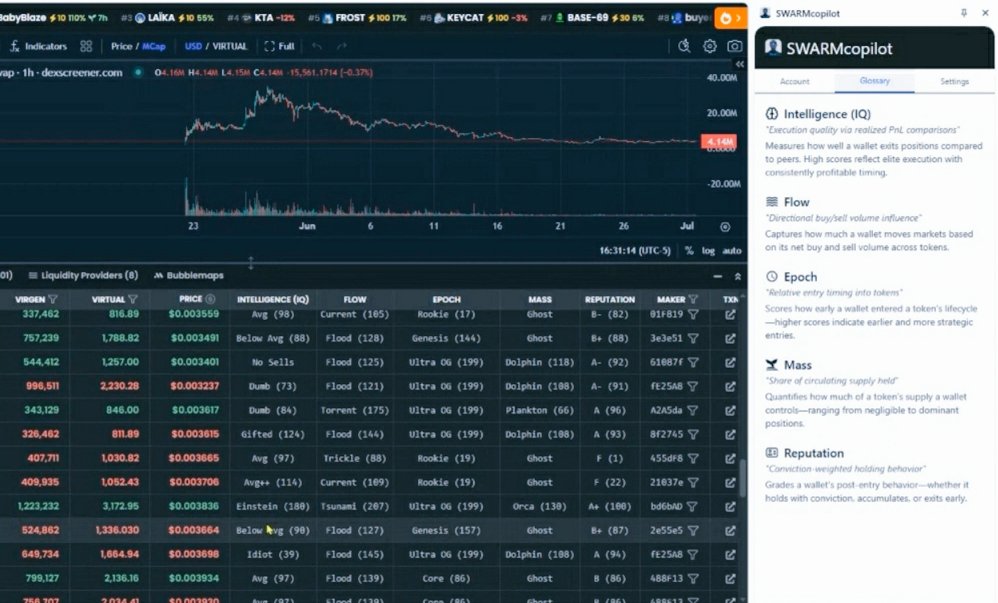Switch to SWARMcopilot Account tab

pos(794,82)
